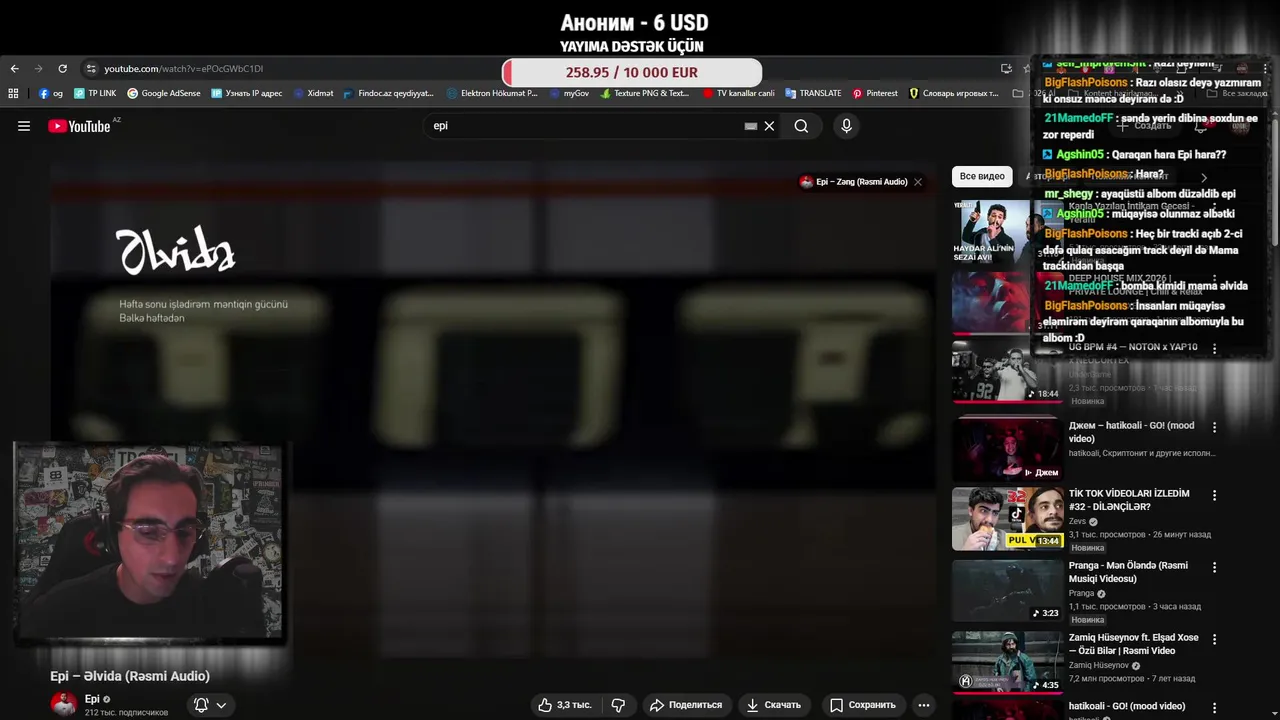Open the Pinterest bookmark

pyautogui.click(x=875, y=93)
